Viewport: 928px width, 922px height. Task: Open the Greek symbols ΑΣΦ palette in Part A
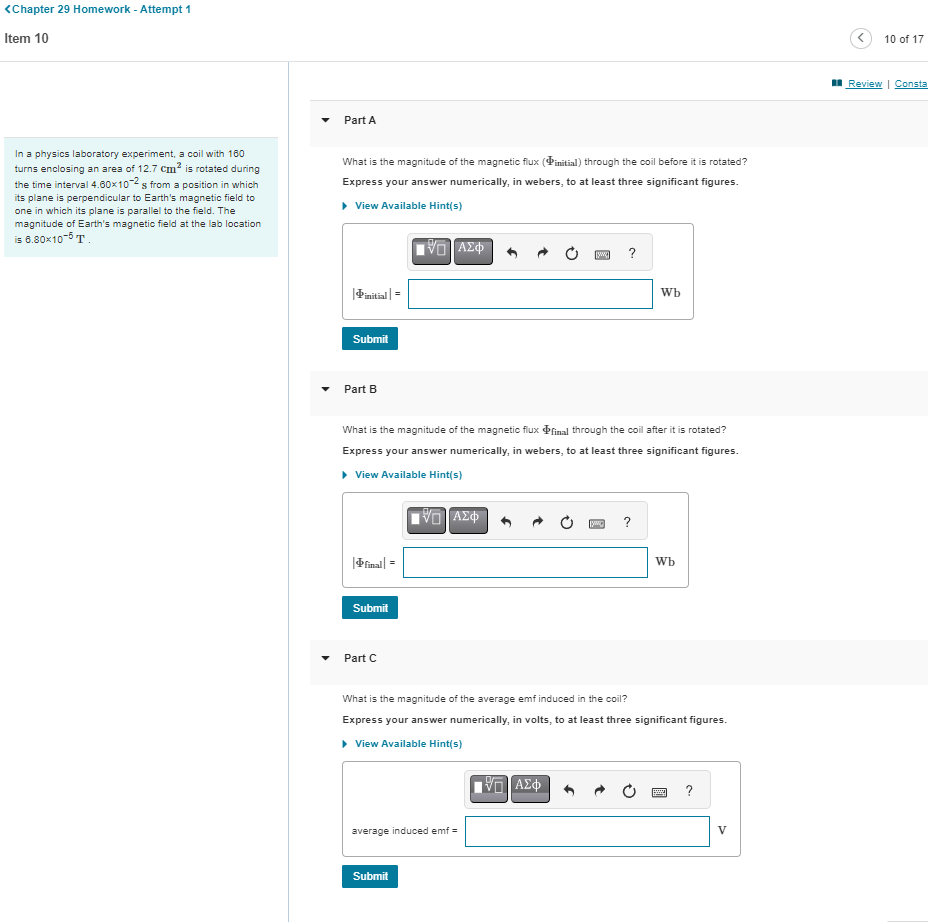tap(472, 251)
